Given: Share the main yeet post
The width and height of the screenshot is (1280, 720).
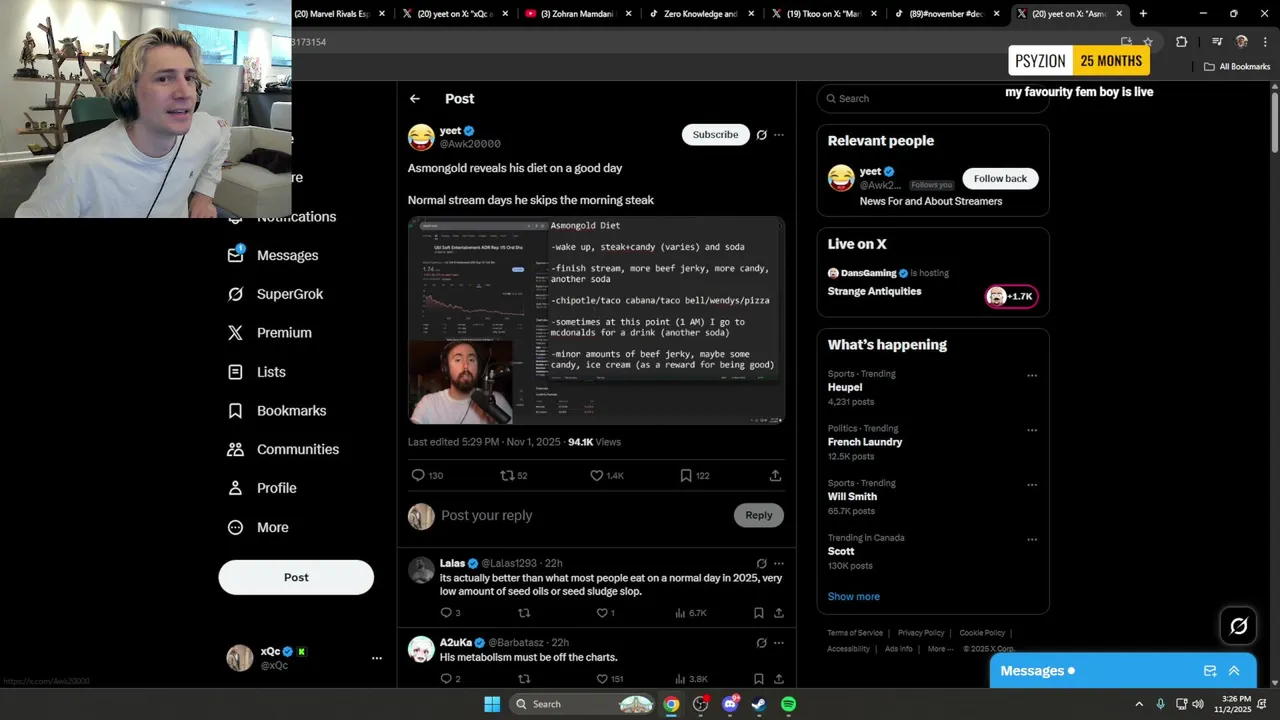Looking at the screenshot, I should [775, 476].
